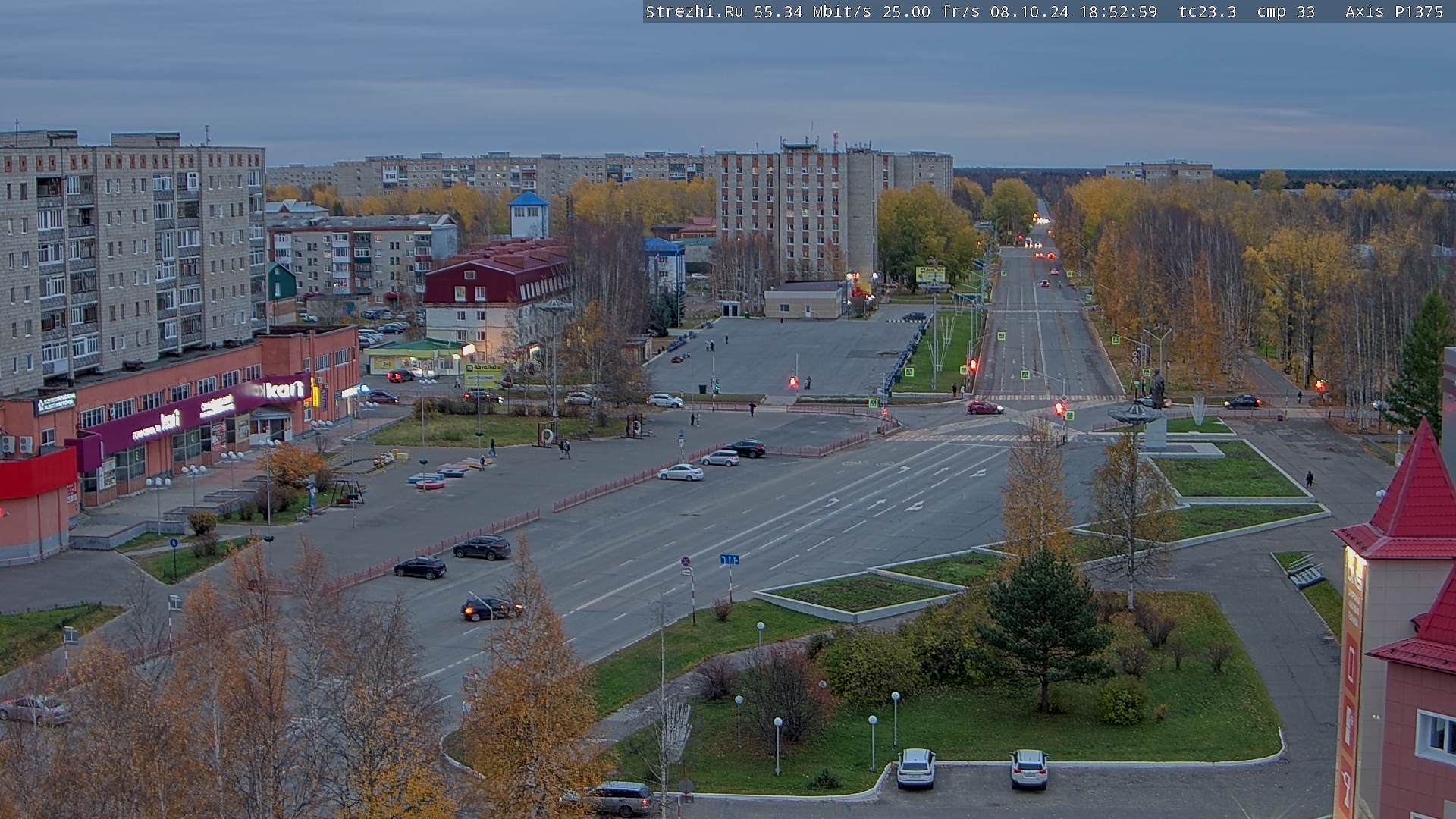Click the 25.00 fr/s frame rate value
Screen dimensions: 1456x819
point(931,11)
